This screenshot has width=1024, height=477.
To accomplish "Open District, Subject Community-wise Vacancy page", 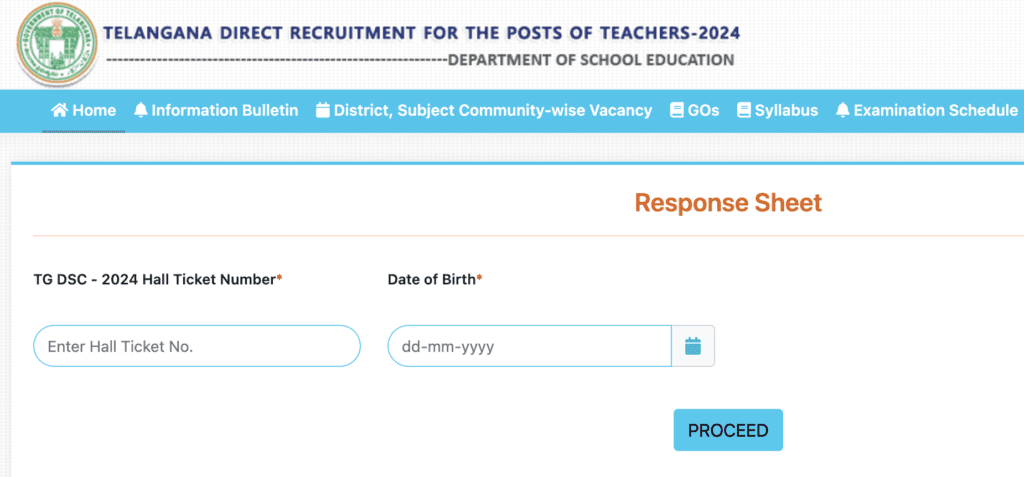I will click(492, 111).
